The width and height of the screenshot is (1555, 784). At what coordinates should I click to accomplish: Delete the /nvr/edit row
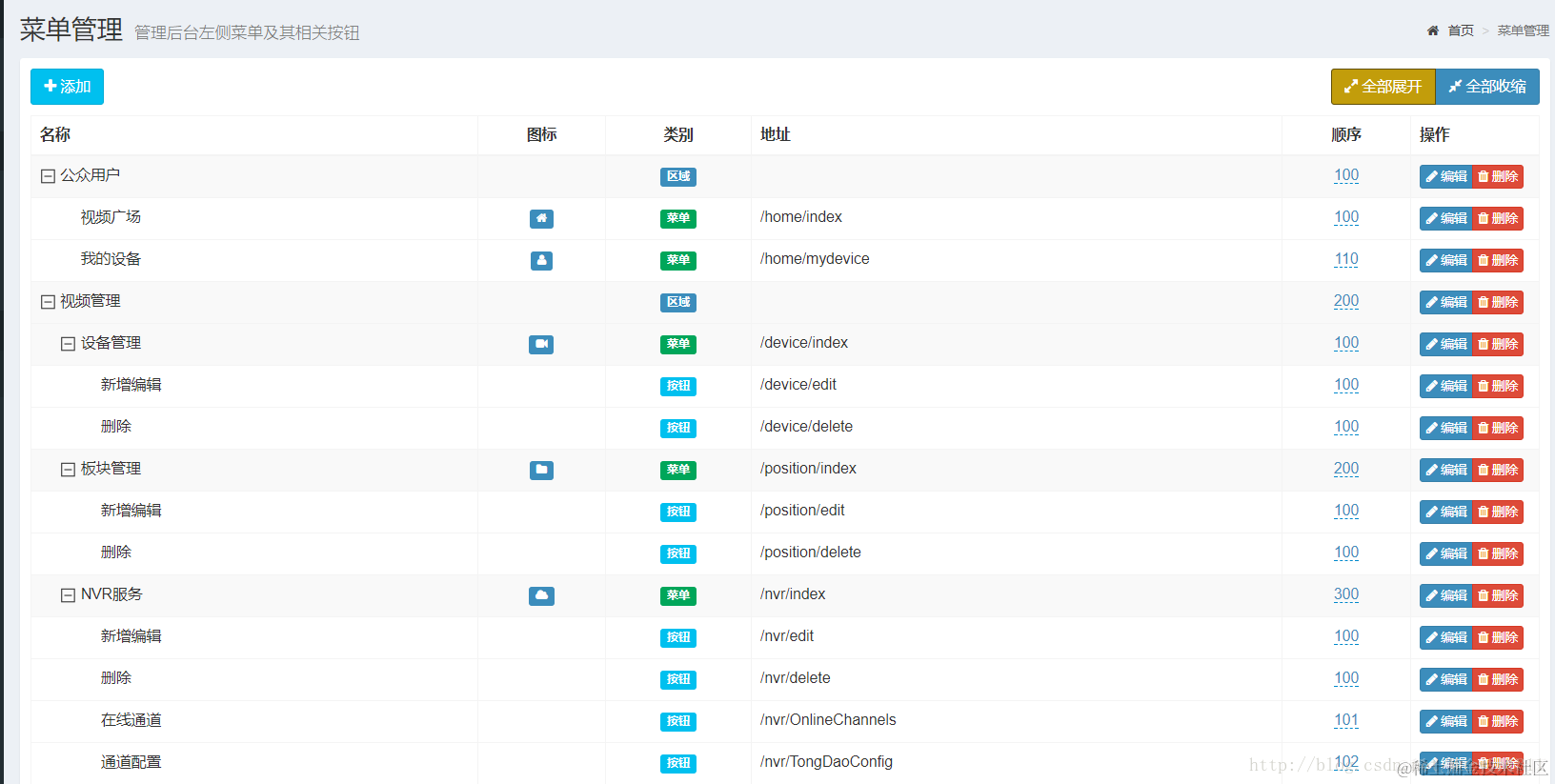click(x=1498, y=637)
